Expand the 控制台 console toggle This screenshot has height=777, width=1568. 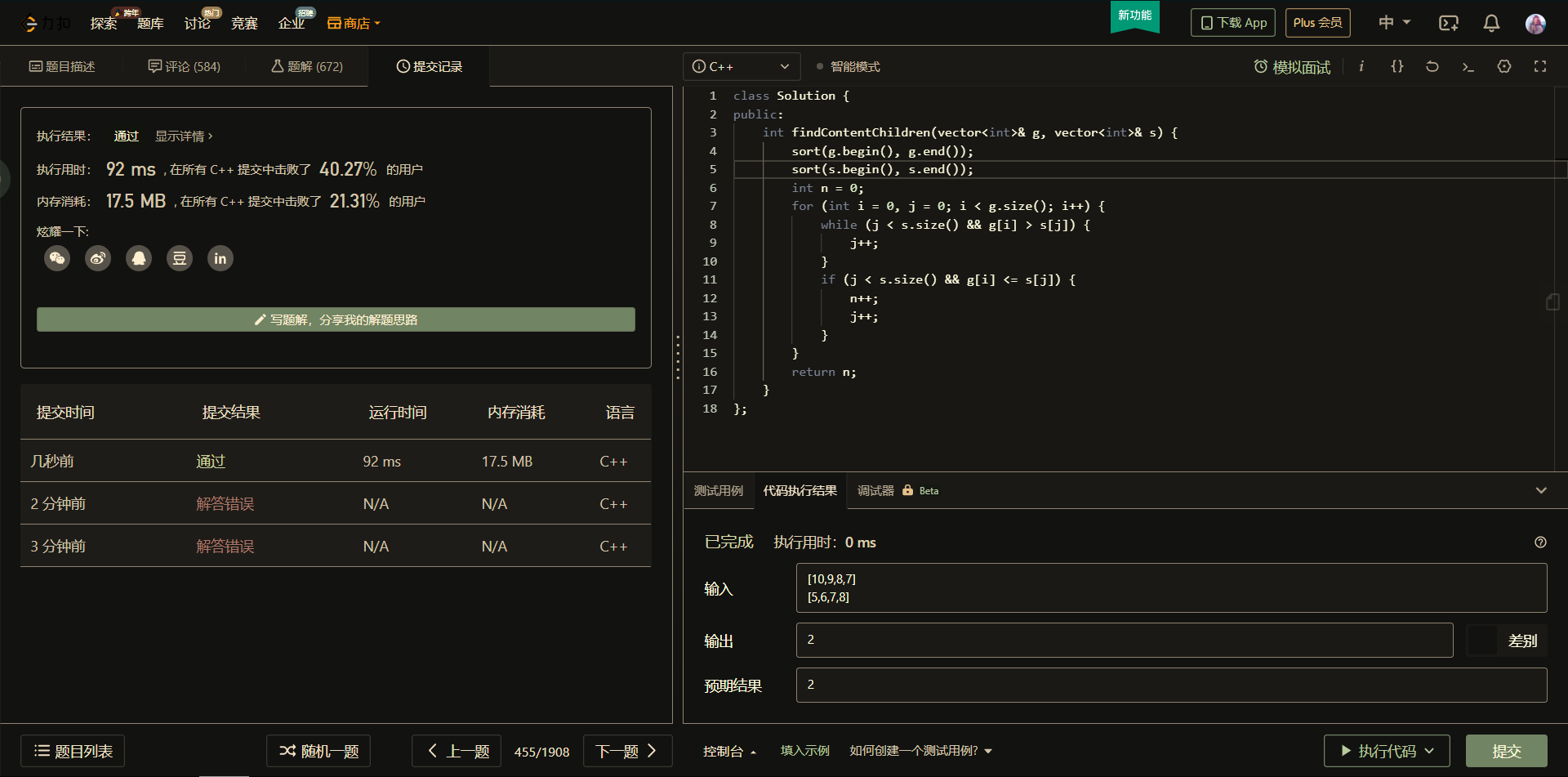pos(729,751)
